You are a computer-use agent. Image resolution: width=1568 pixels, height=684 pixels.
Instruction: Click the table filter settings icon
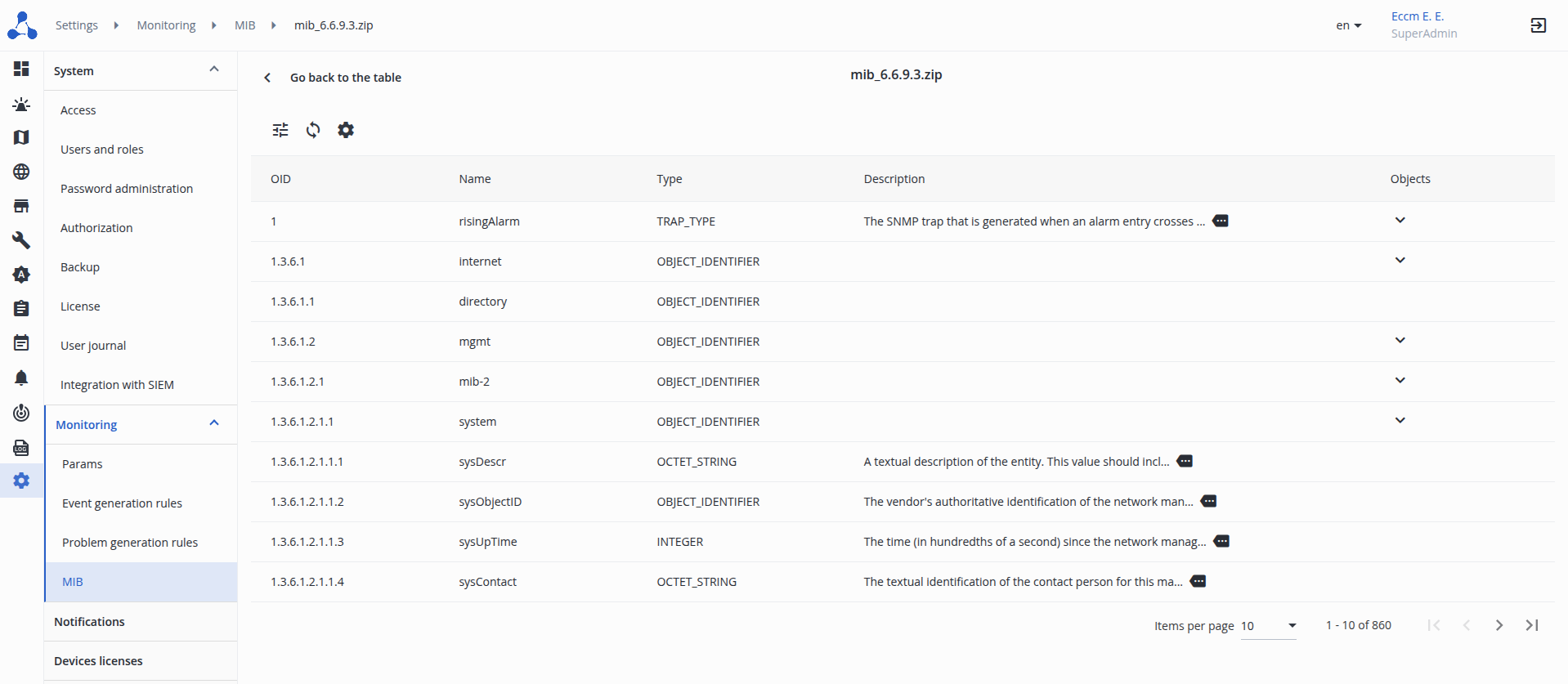[280, 130]
